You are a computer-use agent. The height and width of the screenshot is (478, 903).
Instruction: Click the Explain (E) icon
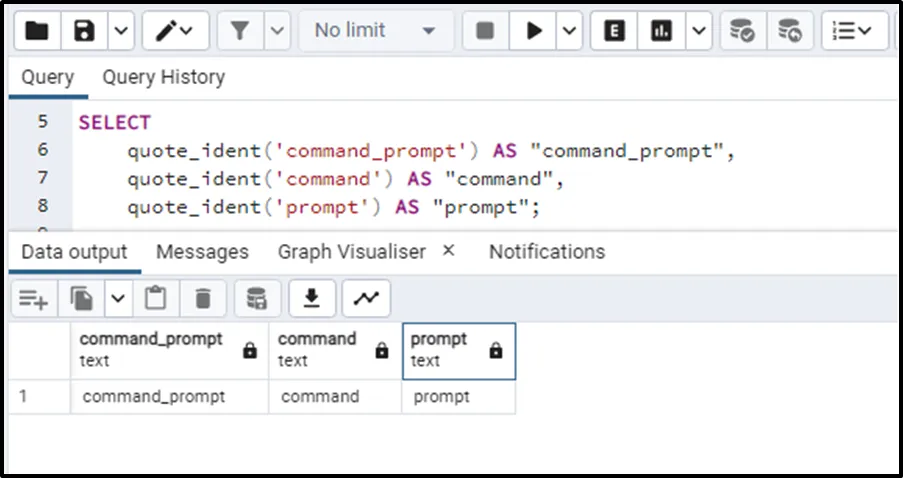(x=615, y=31)
